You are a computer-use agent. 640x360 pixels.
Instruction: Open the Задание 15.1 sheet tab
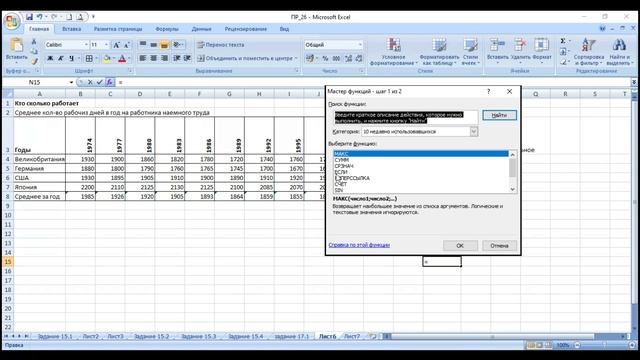tap(55, 336)
